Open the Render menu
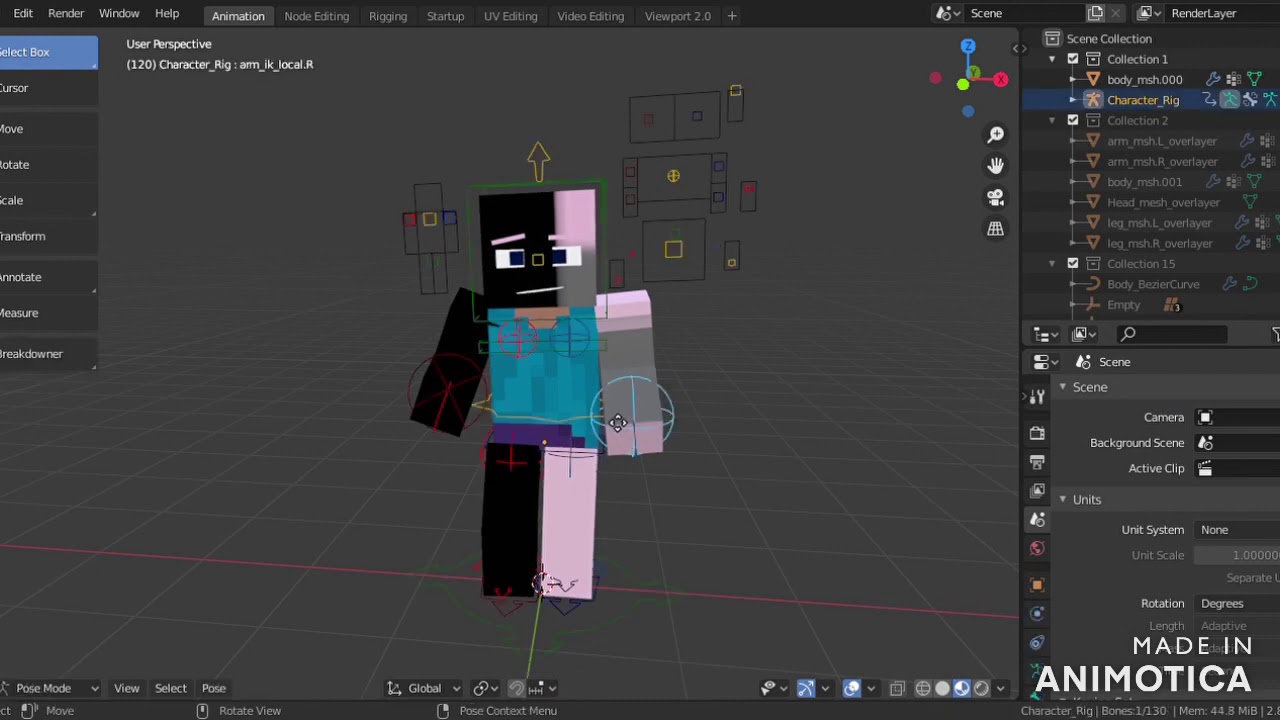1280x720 pixels. (x=66, y=13)
